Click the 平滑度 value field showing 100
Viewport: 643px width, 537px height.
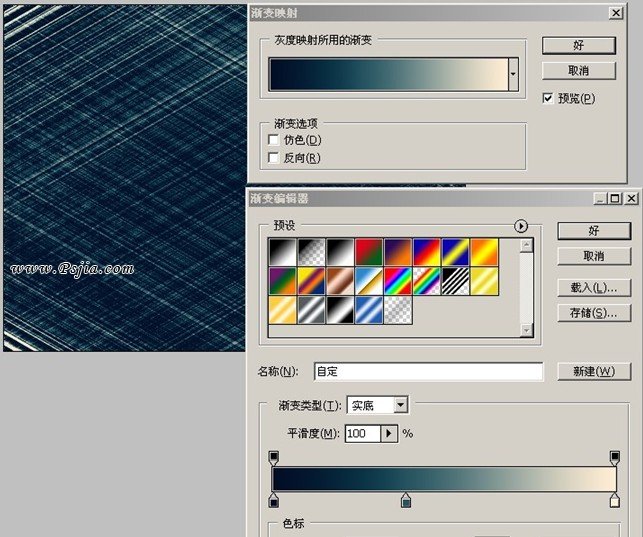(363, 433)
